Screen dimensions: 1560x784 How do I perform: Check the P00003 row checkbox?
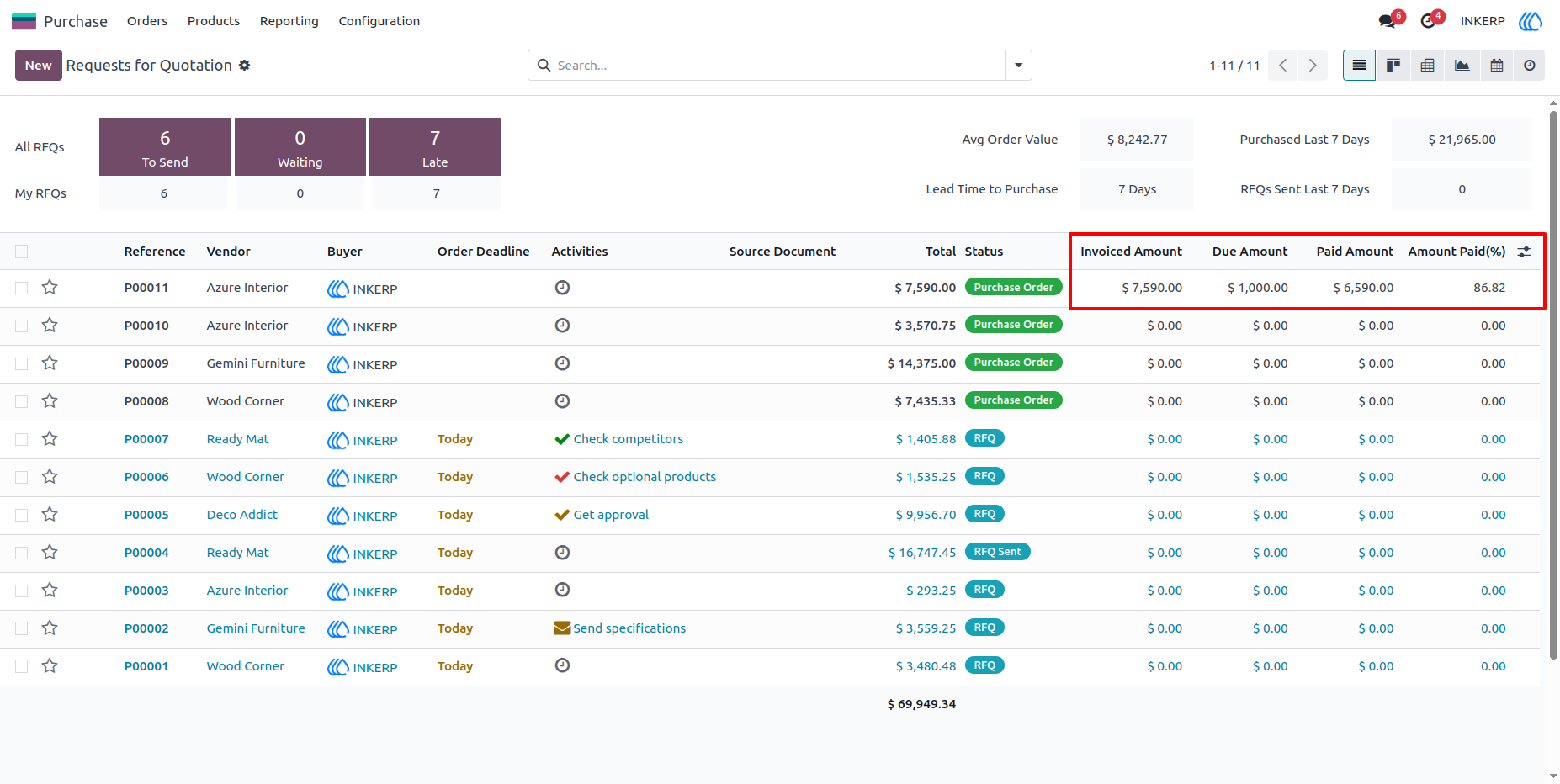(22, 591)
